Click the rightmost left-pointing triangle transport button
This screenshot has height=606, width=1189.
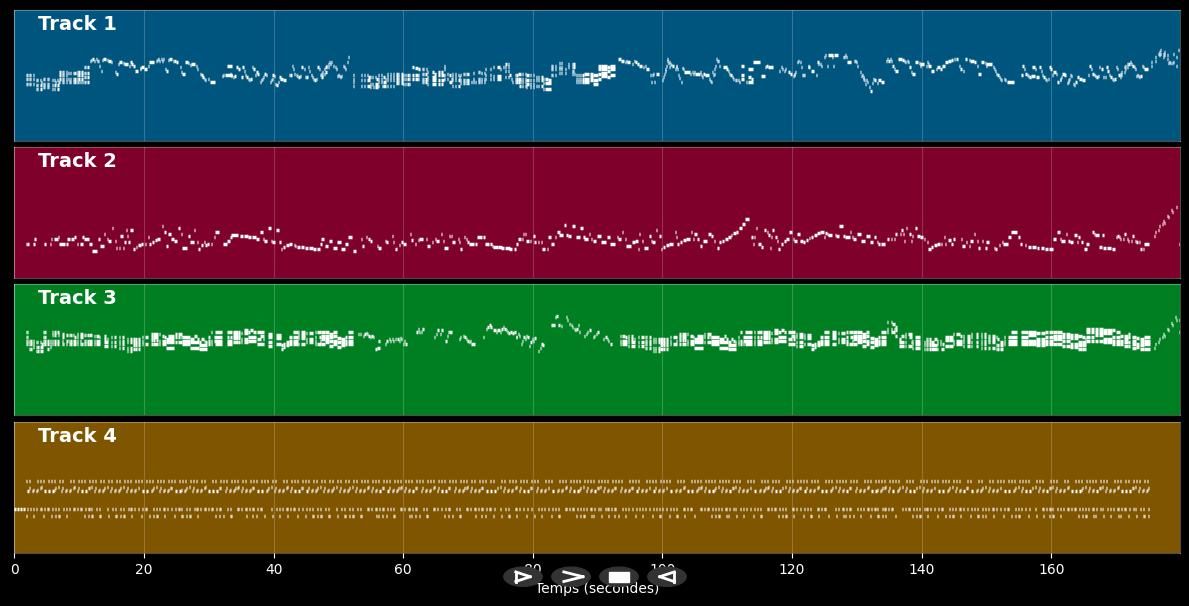[x=667, y=577]
